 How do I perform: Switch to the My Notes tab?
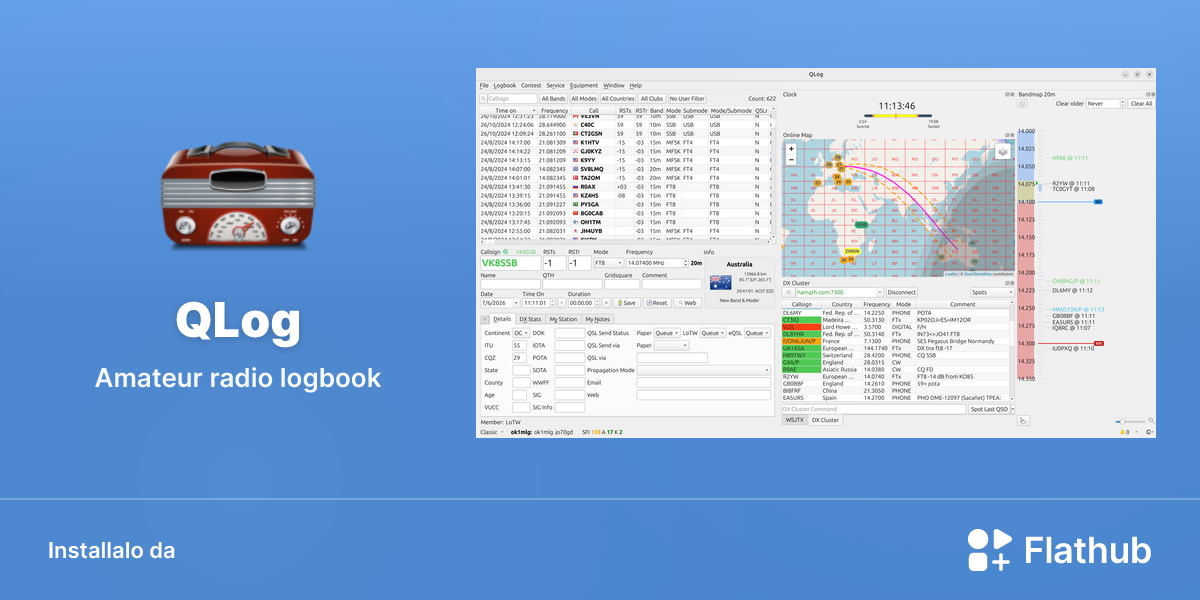click(597, 319)
